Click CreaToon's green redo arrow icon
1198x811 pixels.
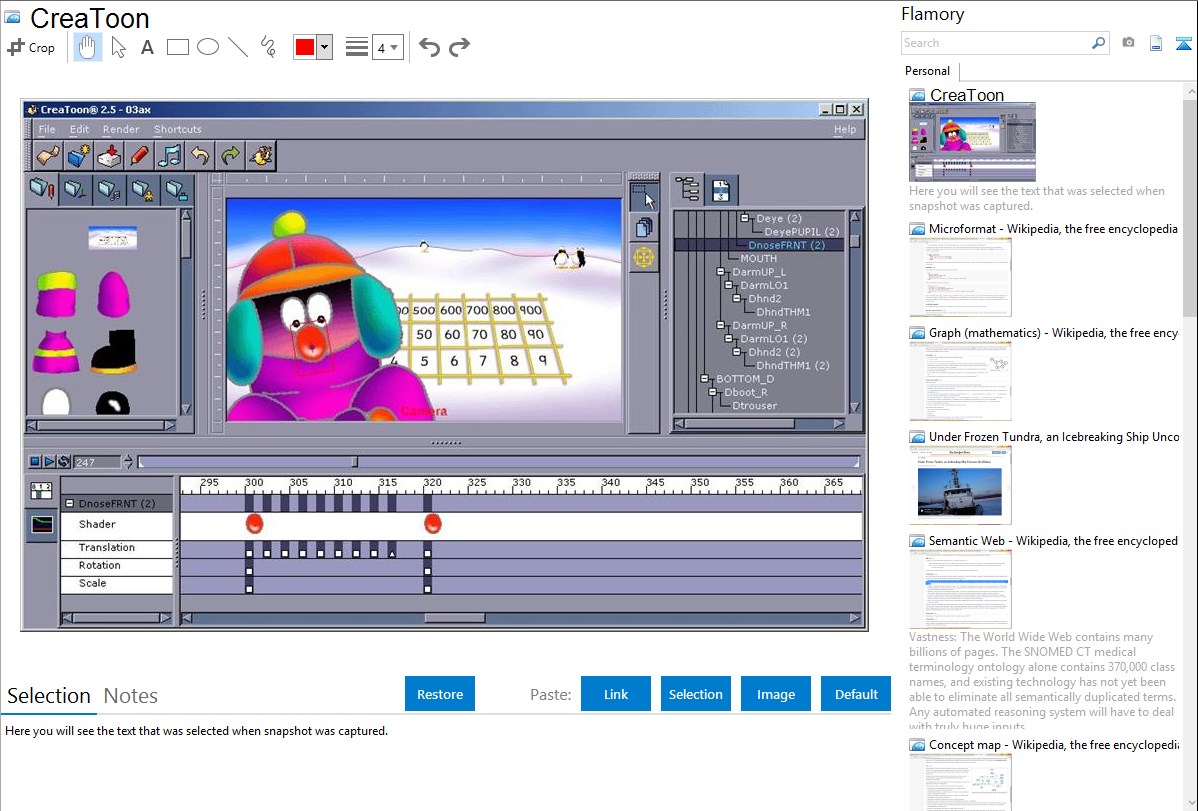click(x=230, y=156)
